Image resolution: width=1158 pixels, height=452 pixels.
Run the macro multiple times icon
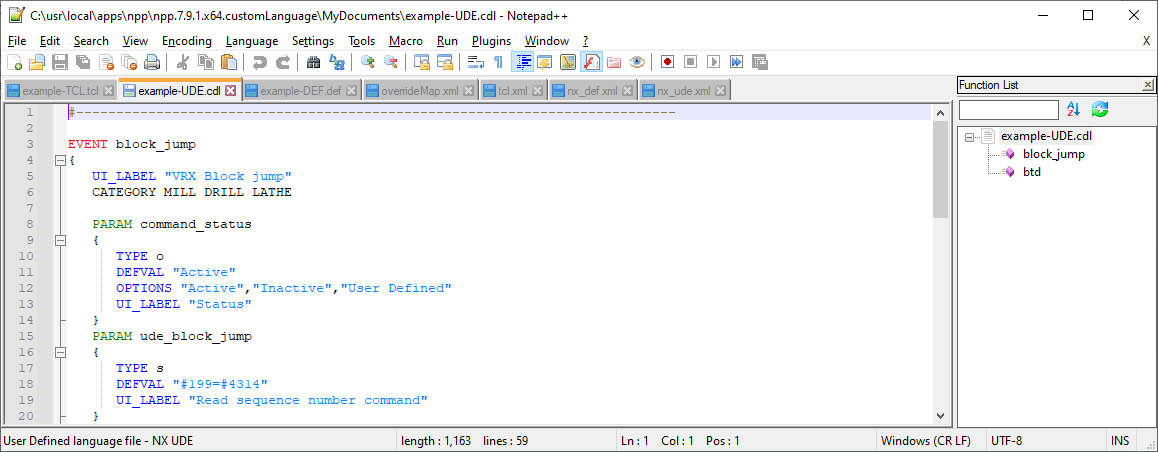coord(736,62)
